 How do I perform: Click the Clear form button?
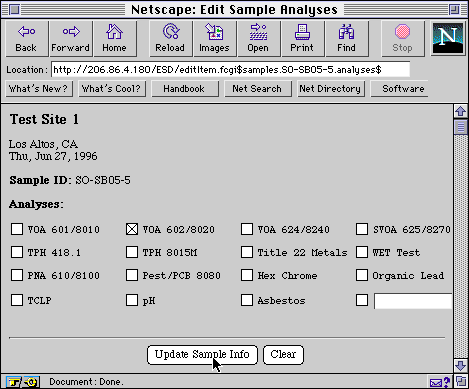(283, 355)
